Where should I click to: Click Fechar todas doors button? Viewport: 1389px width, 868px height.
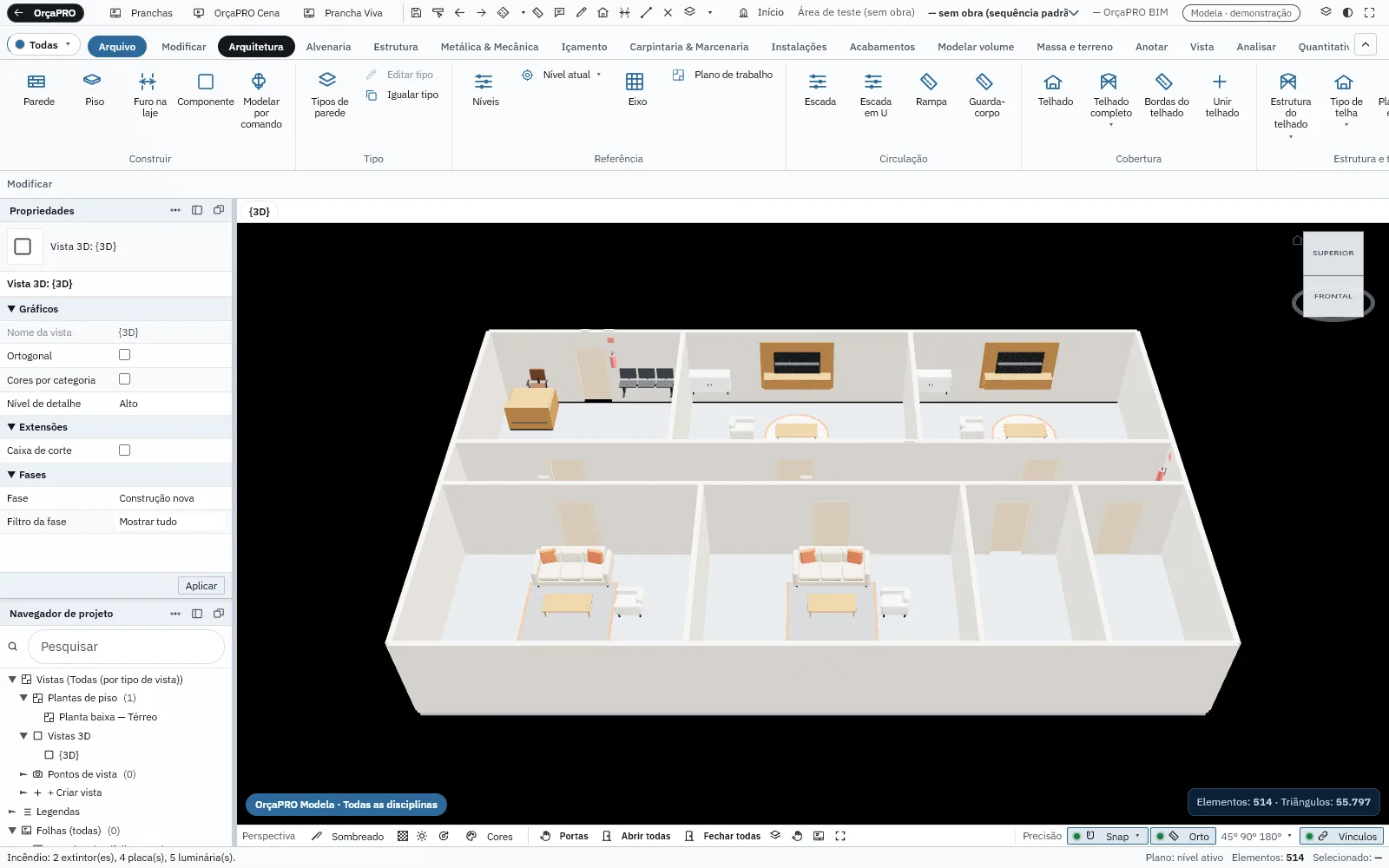(722, 837)
